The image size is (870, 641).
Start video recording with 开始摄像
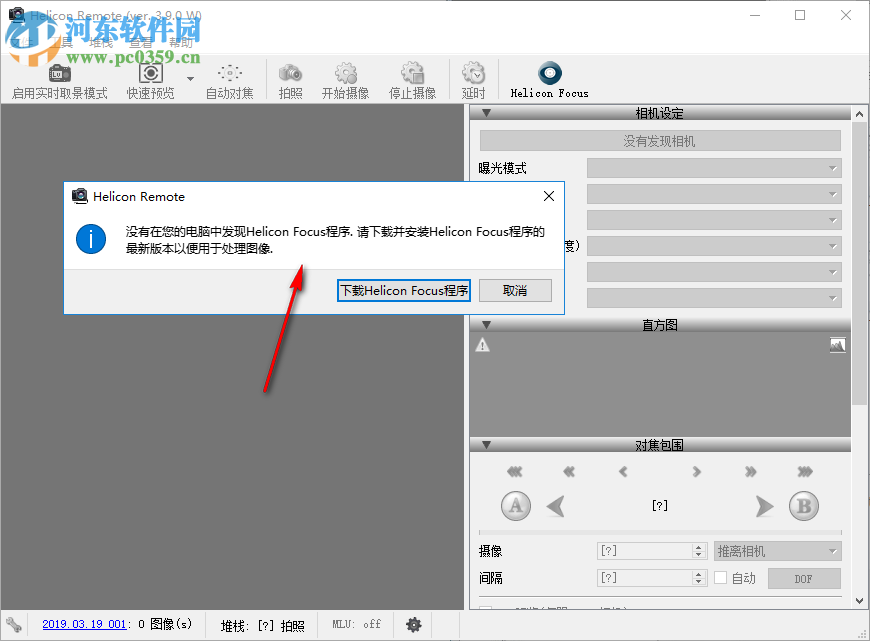pos(345,73)
